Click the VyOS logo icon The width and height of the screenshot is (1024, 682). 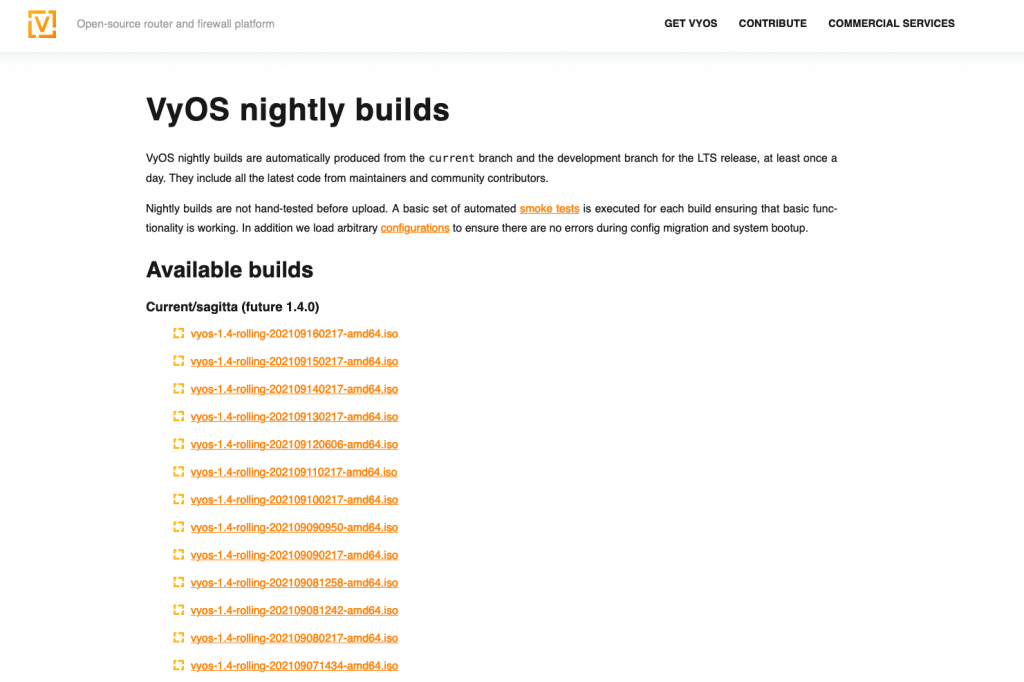tap(42, 24)
